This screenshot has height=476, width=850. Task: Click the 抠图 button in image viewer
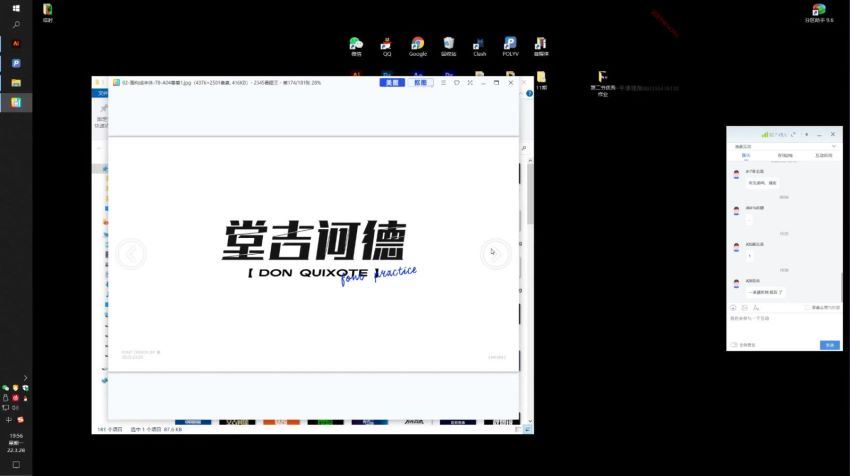(x=421, y=83)
